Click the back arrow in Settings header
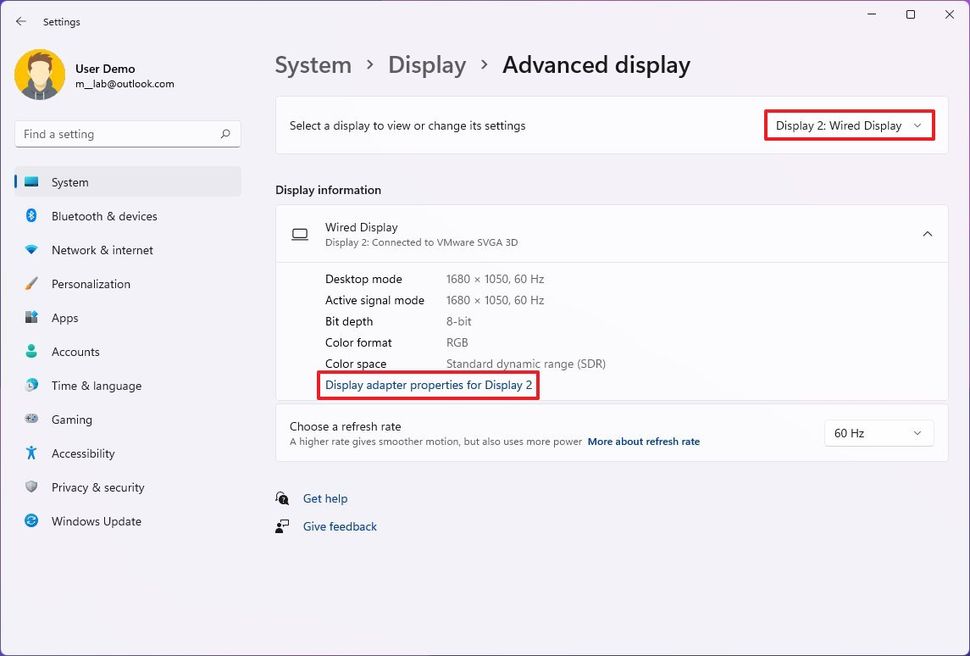Screen dimensions: 970x656 21,21
